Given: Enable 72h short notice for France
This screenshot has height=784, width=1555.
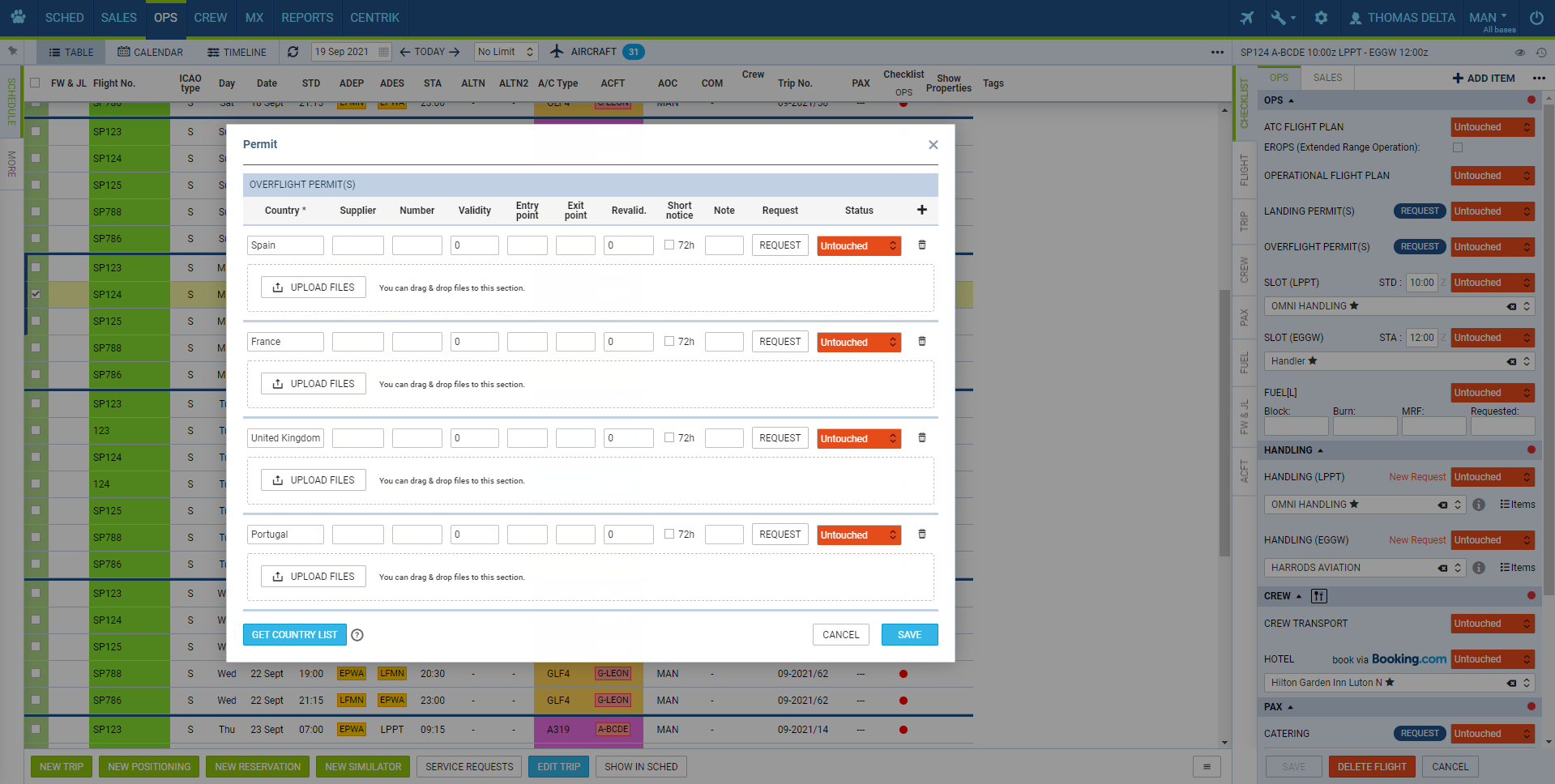Looking at the screenshot, I should [669, 342].
